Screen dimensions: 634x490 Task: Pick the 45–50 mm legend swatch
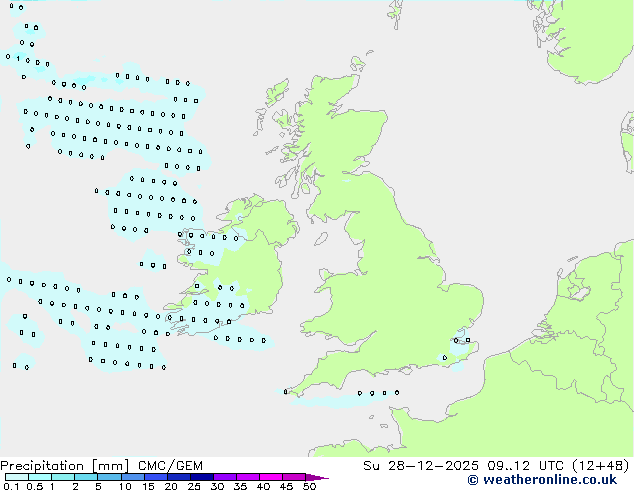pos(294,477)
